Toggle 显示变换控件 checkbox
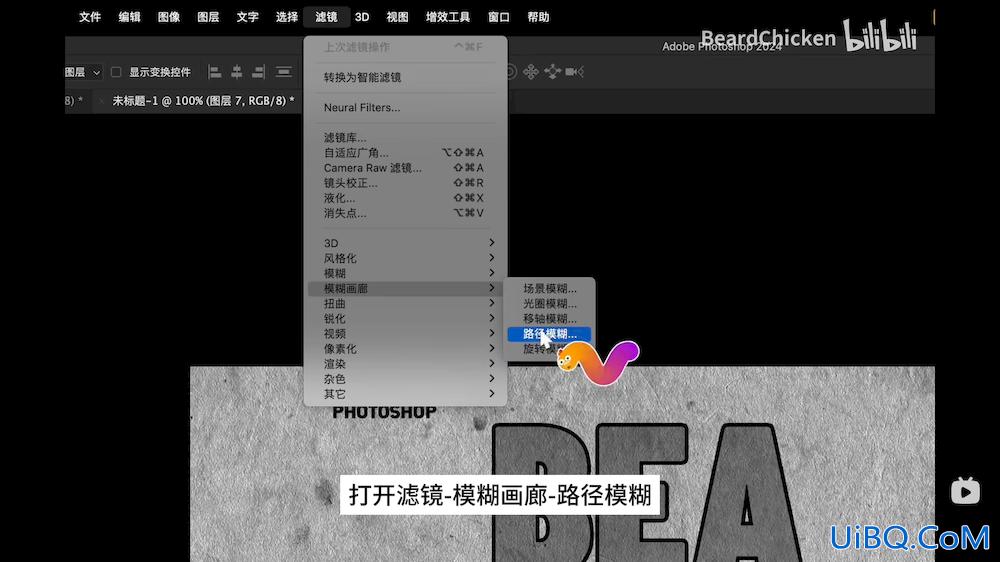The width and height of the screenshot is (1000, 562). [x=116, y=72]
